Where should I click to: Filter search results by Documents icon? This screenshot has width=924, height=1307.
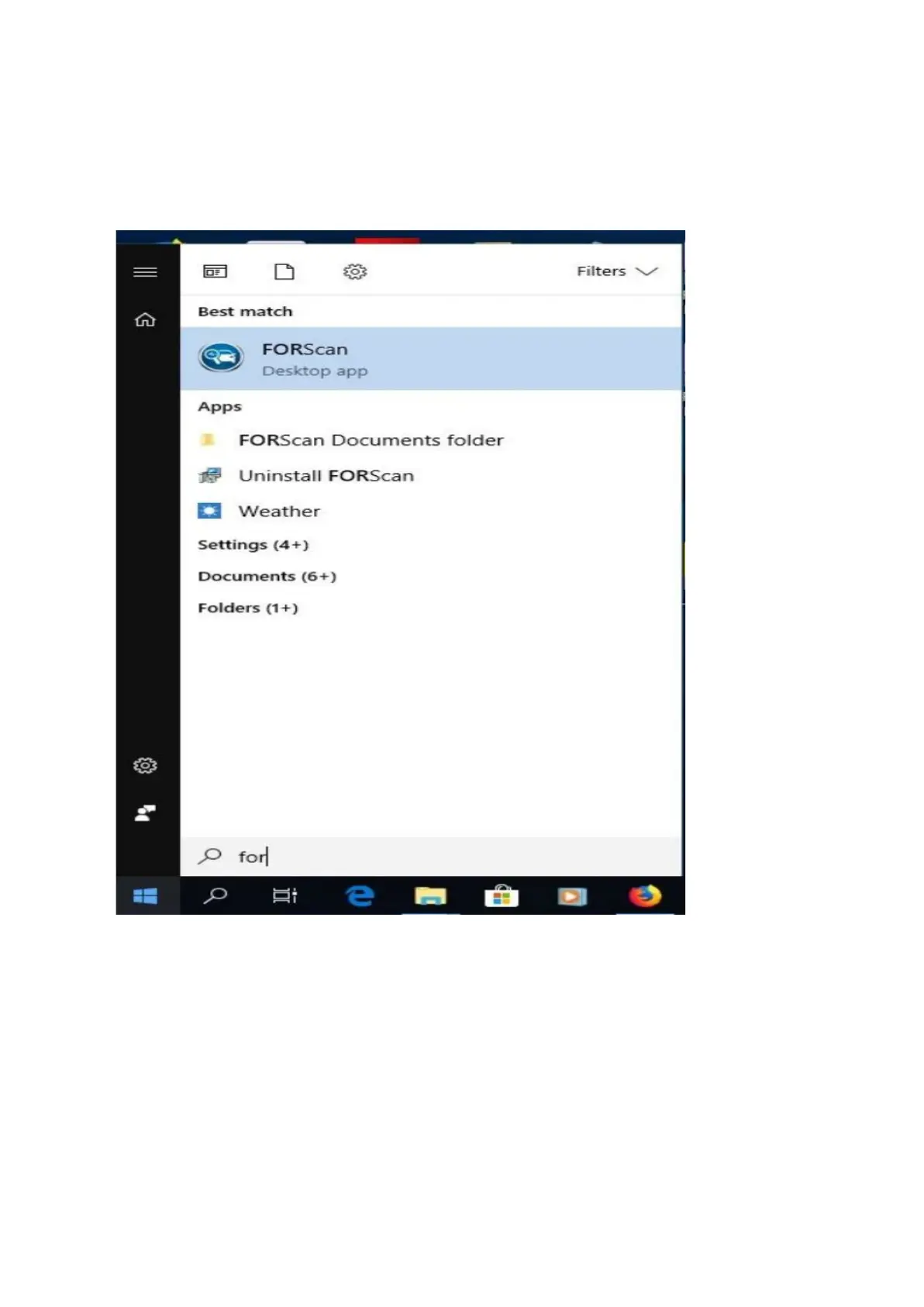(284, 271)
